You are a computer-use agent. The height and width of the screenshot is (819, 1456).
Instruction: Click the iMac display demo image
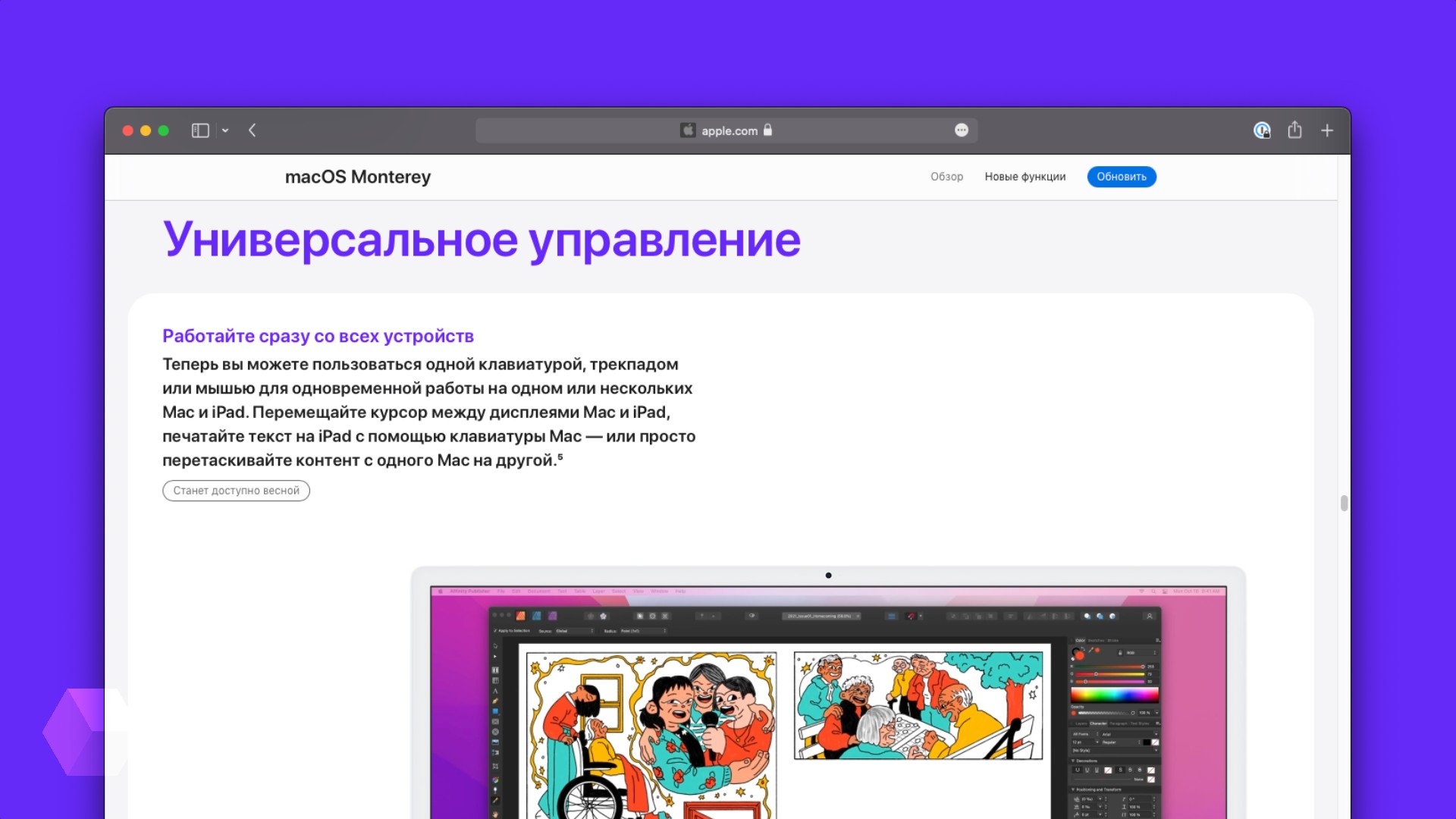click(828, 692)
